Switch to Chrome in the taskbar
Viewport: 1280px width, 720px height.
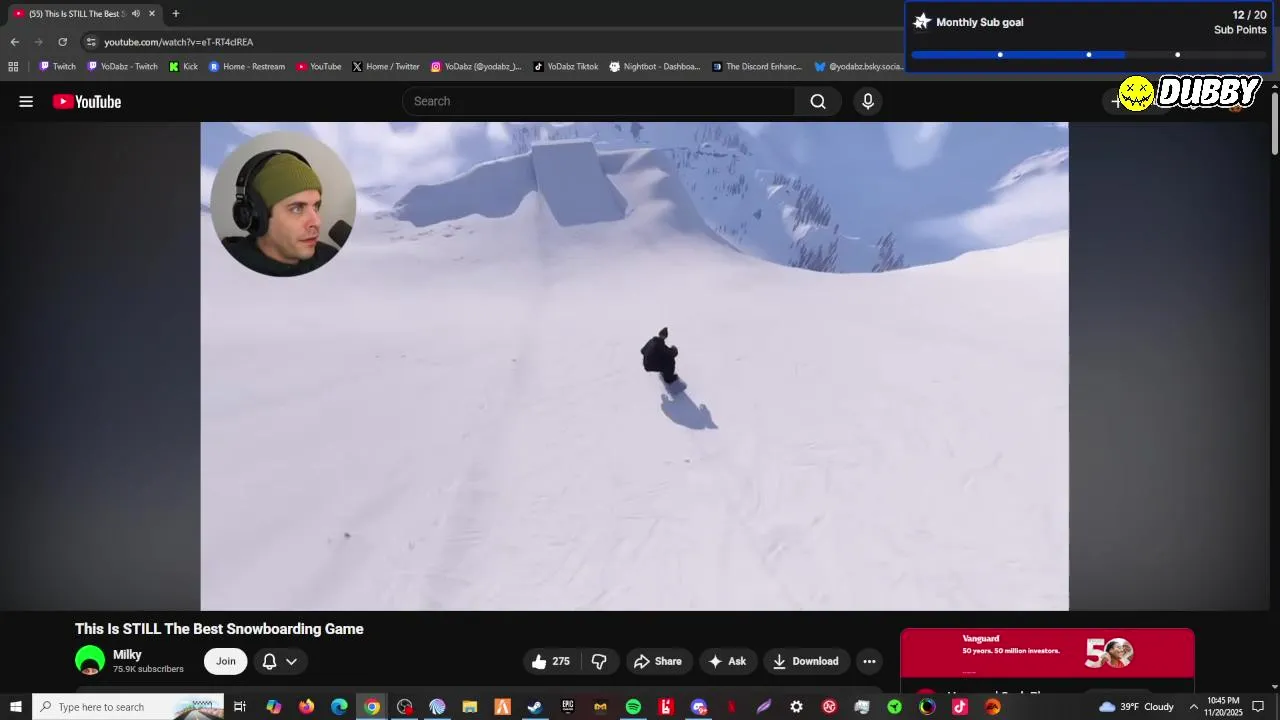(371, 707)
